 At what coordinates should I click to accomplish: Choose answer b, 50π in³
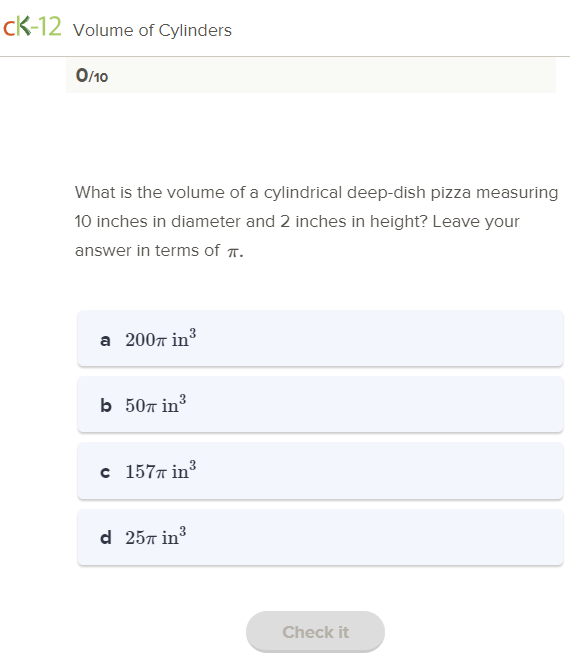[x=320, y=404]
